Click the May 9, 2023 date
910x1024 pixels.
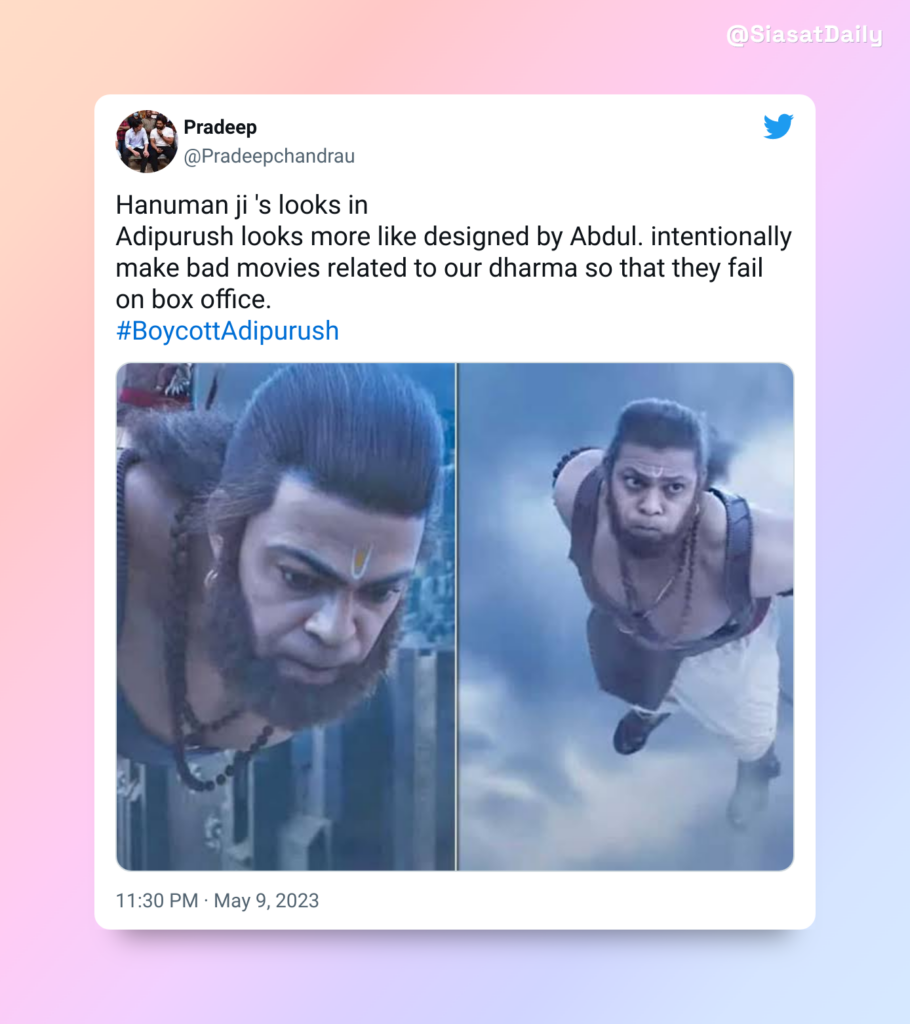tap(267, 901)
